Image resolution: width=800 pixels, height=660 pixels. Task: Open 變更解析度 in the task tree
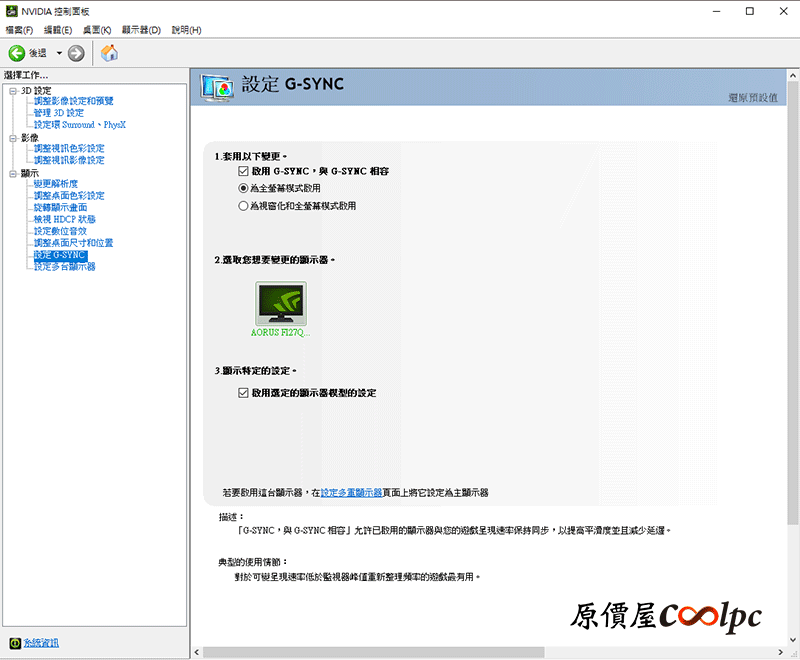(x=56, y=184)
